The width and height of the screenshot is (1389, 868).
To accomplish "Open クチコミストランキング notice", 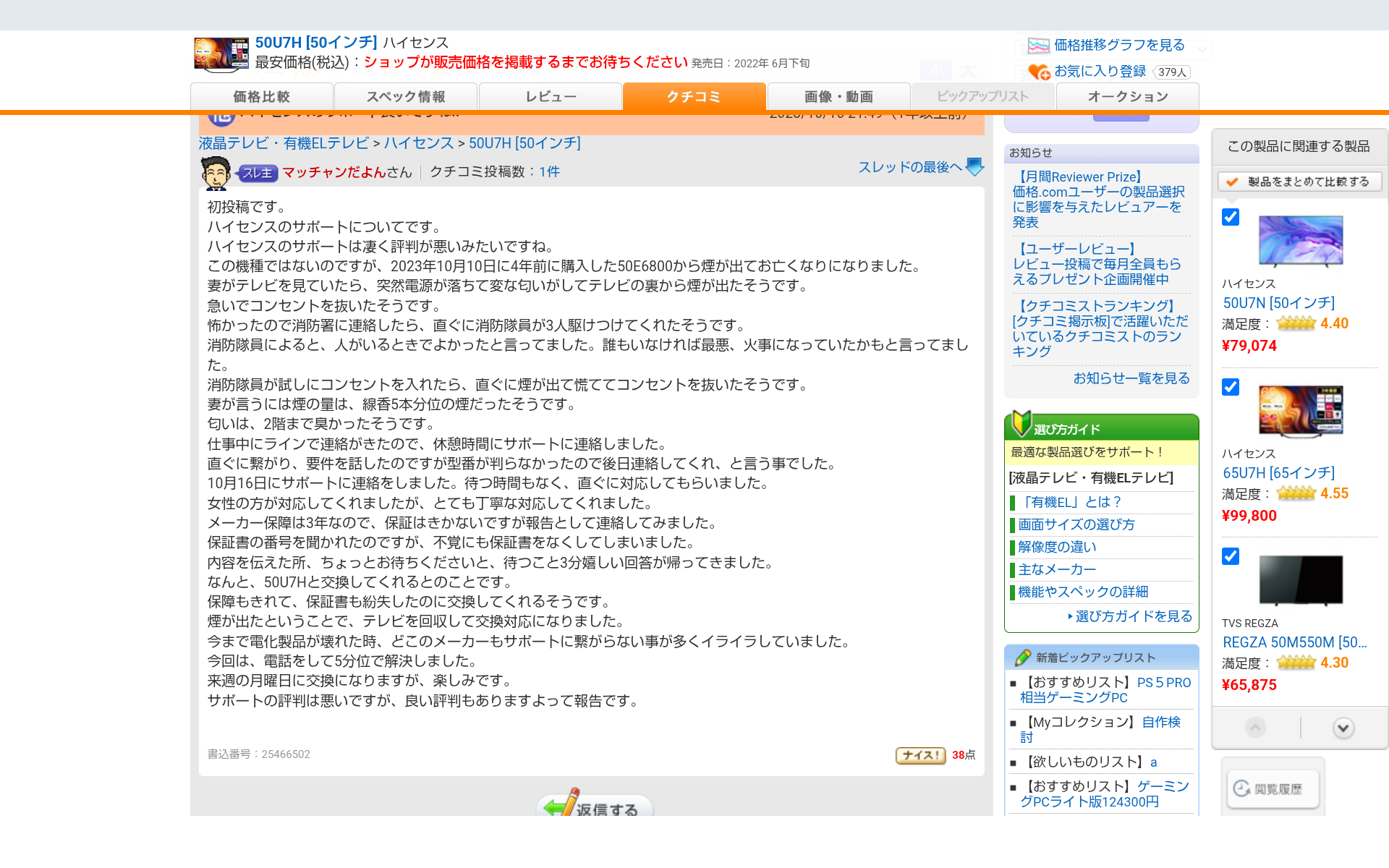I will pyautogui.click(x=1100, y=328).
